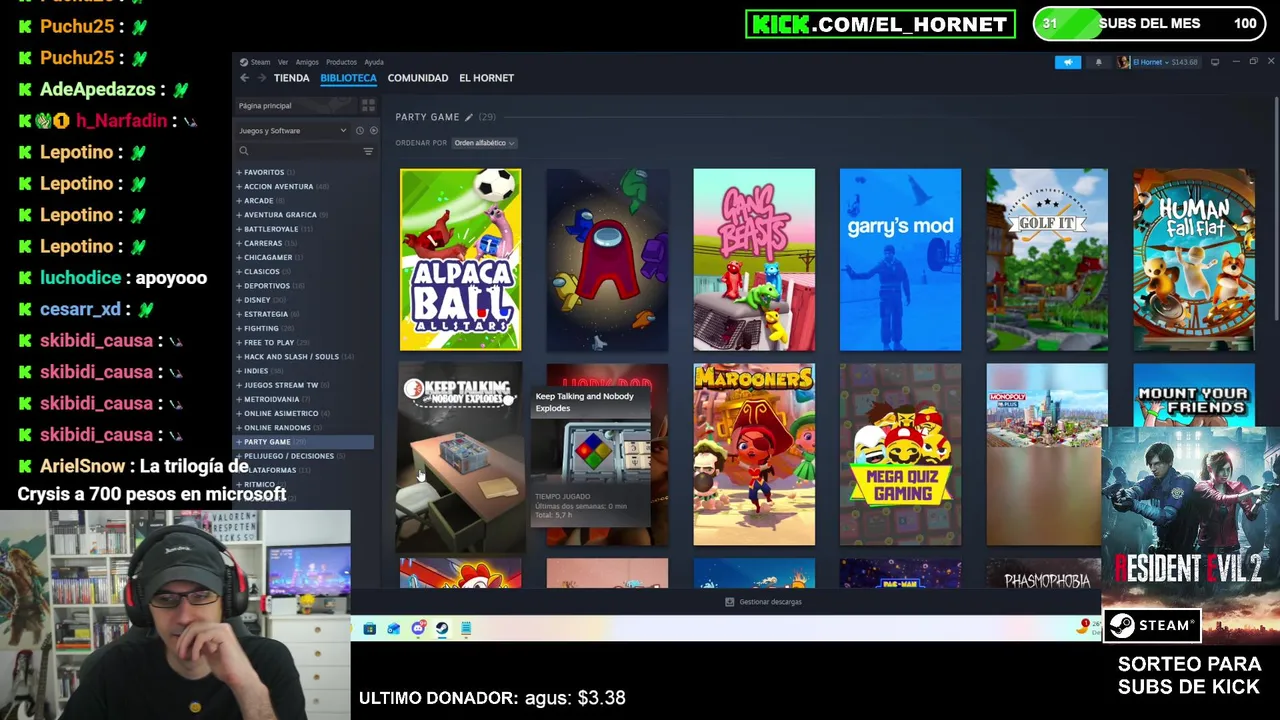Click the Página principal button
The height and width of the screenshot is (720, 1280).
pos(296,105)
